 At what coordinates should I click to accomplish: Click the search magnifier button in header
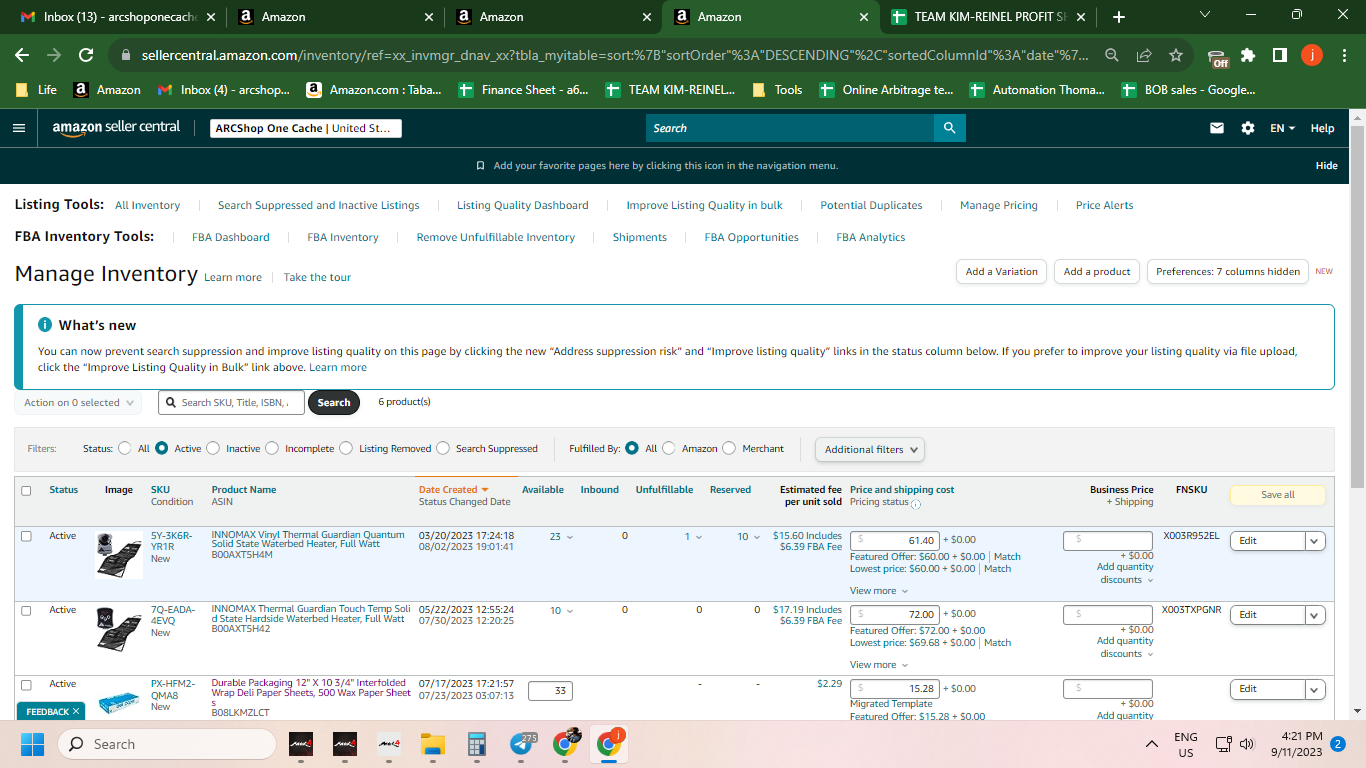click(949, 128)
